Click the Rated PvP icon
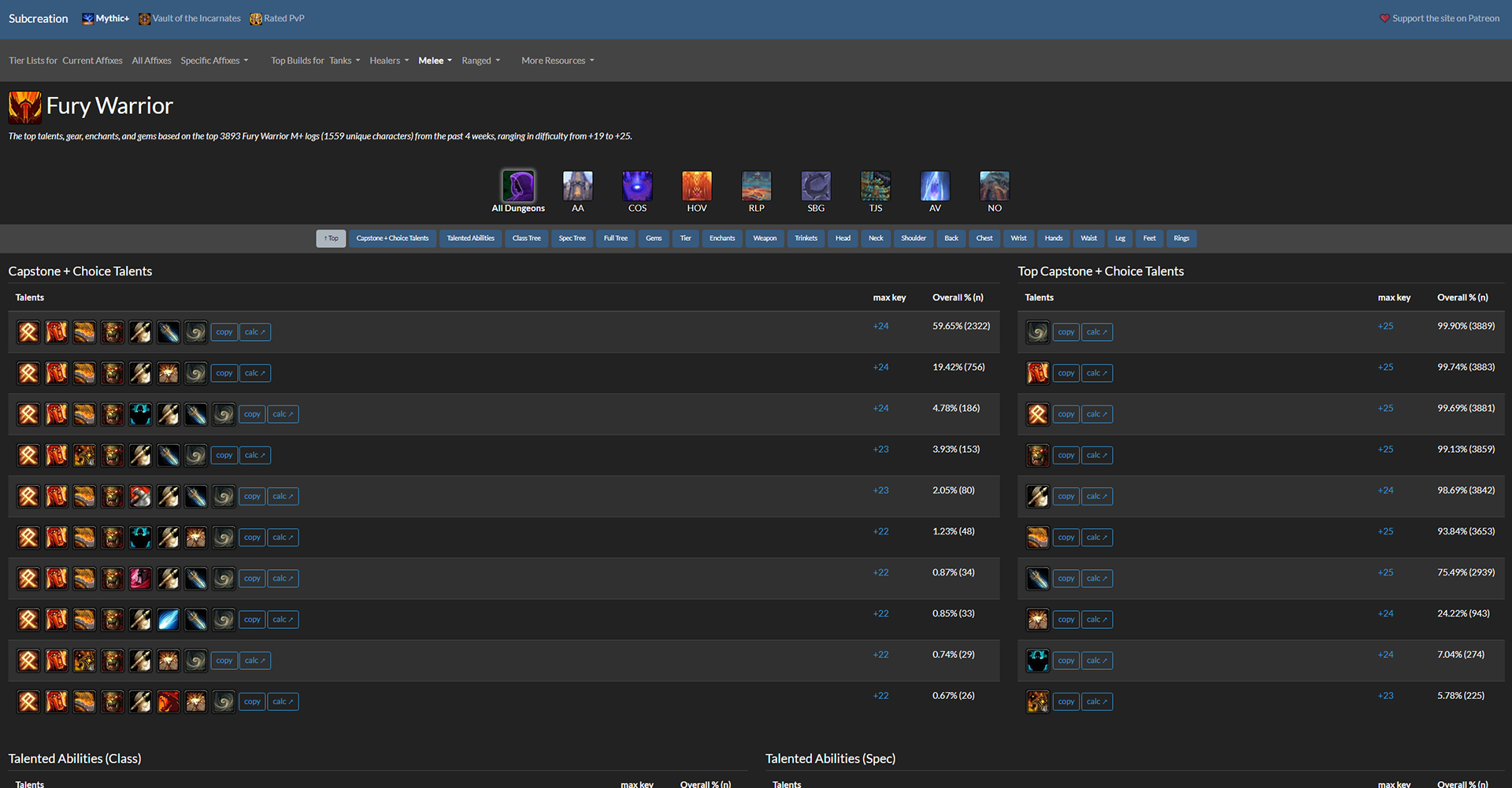1512x788 pixels. point(256,19)
